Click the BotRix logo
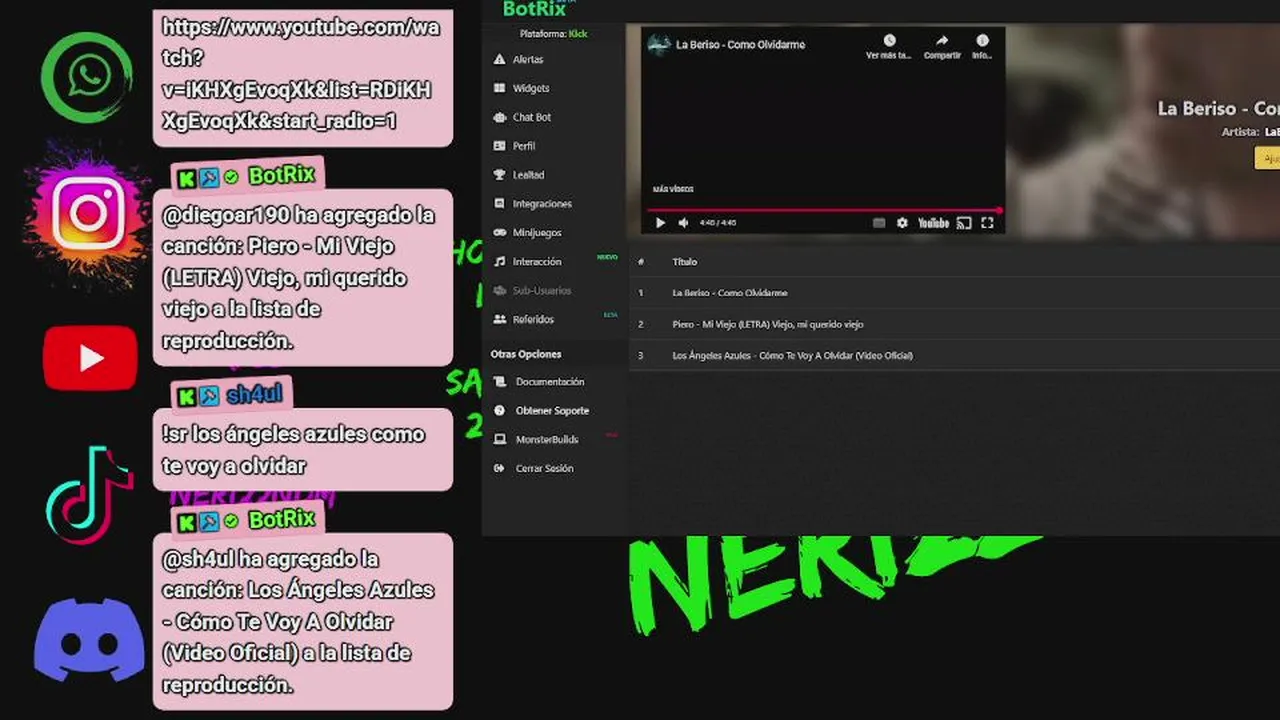1280x720 pixels. 535,9
